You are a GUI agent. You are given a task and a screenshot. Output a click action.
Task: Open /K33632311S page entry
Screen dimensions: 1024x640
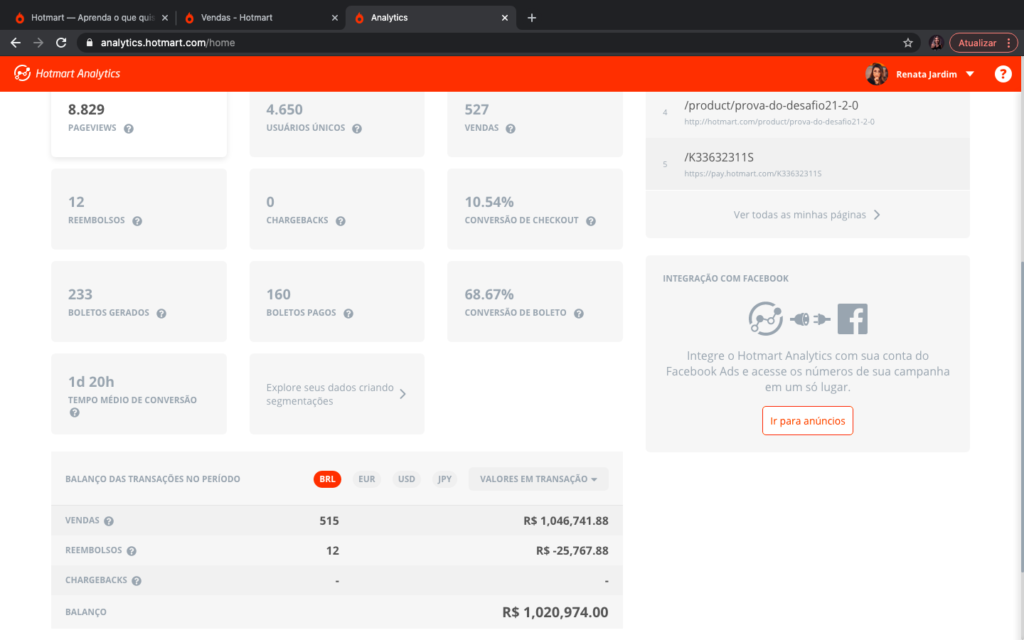[807, 164]
